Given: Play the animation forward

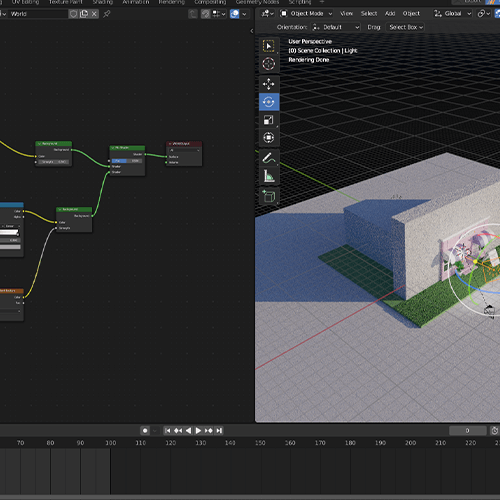Looking at the screenshot, I should (198, 431).
